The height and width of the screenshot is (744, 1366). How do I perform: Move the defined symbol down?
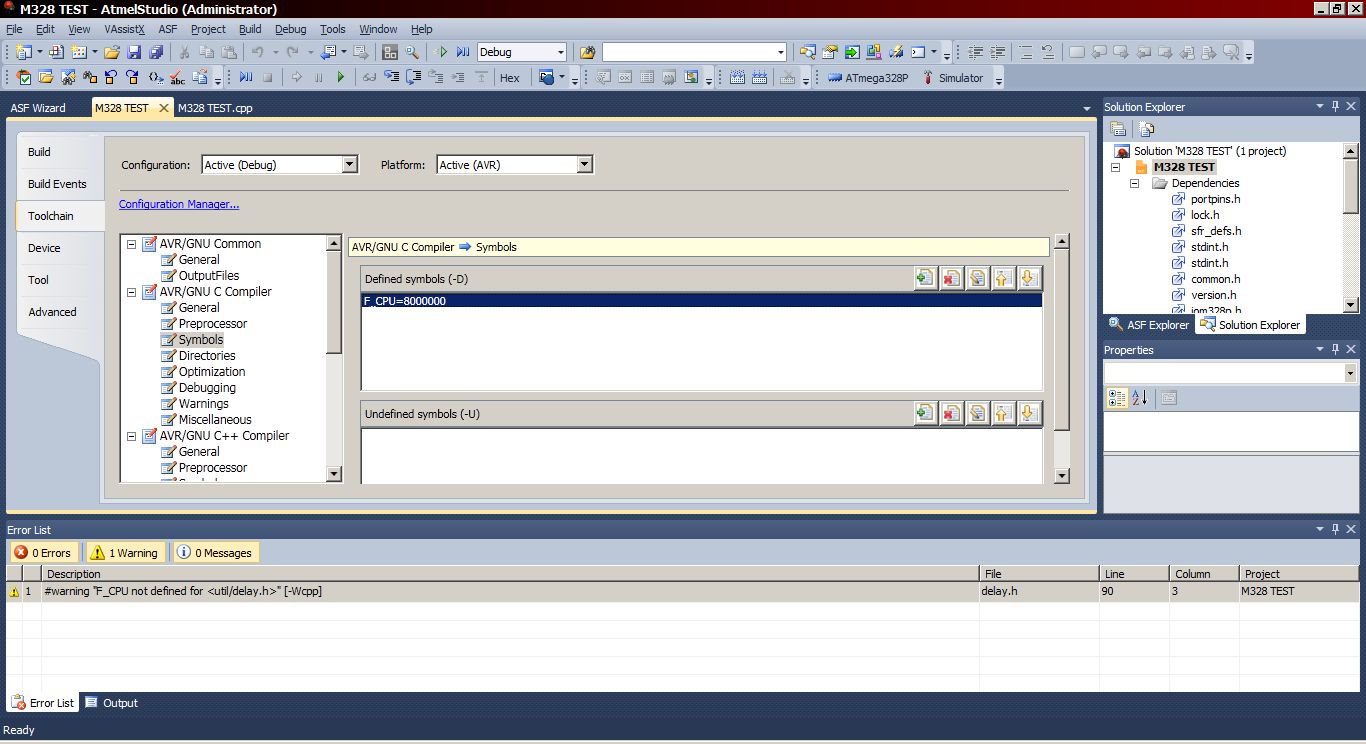[1029, 279]
